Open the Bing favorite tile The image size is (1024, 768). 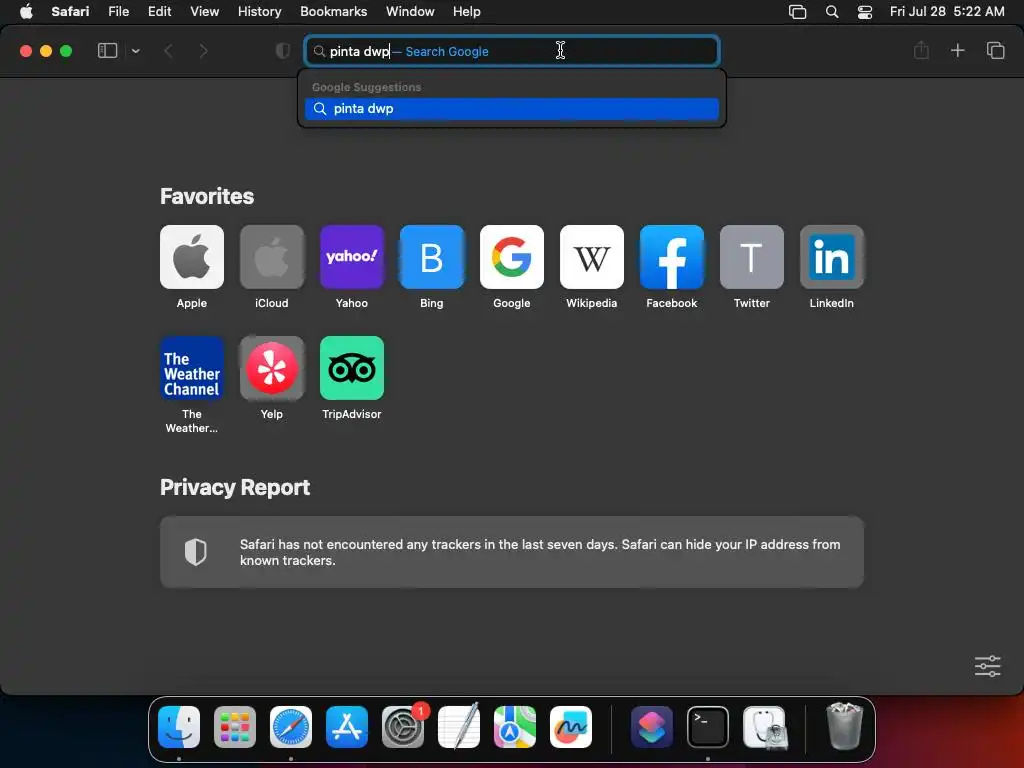tap(432, 257)
